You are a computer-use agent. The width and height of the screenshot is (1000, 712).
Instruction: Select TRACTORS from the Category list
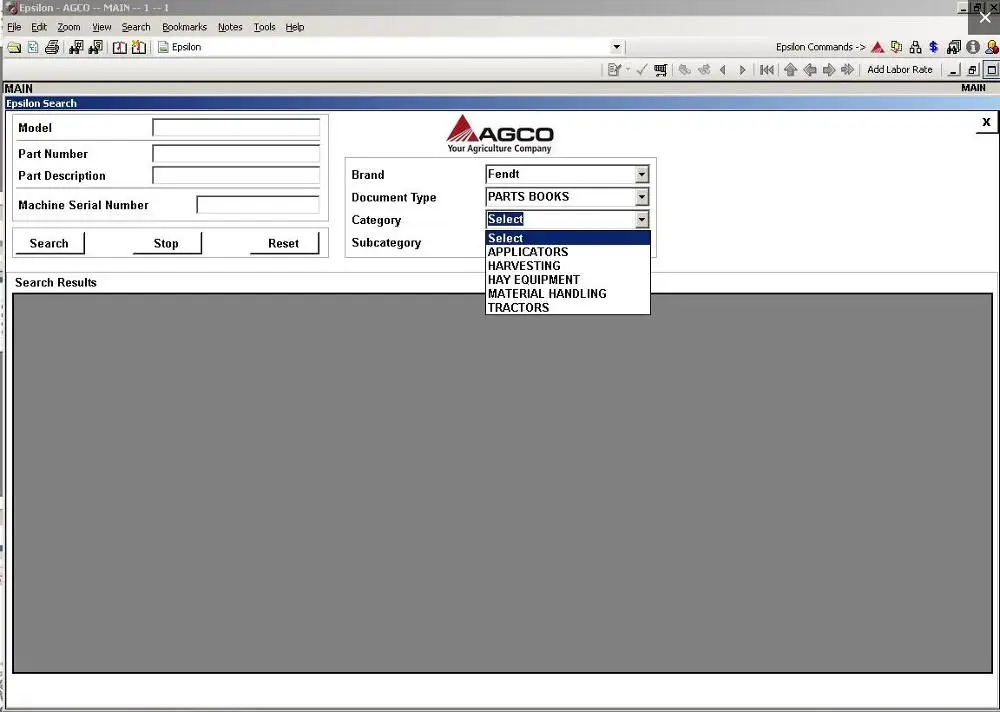(x=568, y=308)
